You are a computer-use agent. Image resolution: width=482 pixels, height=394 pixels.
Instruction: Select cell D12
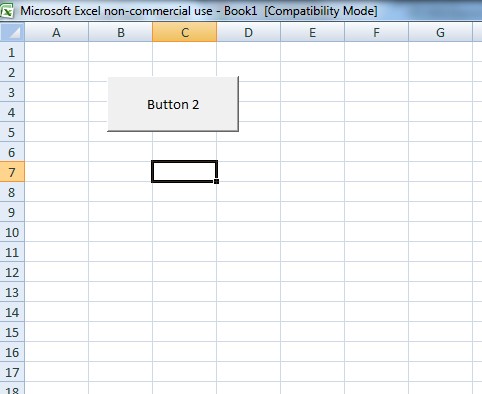(x=249, y=272)
